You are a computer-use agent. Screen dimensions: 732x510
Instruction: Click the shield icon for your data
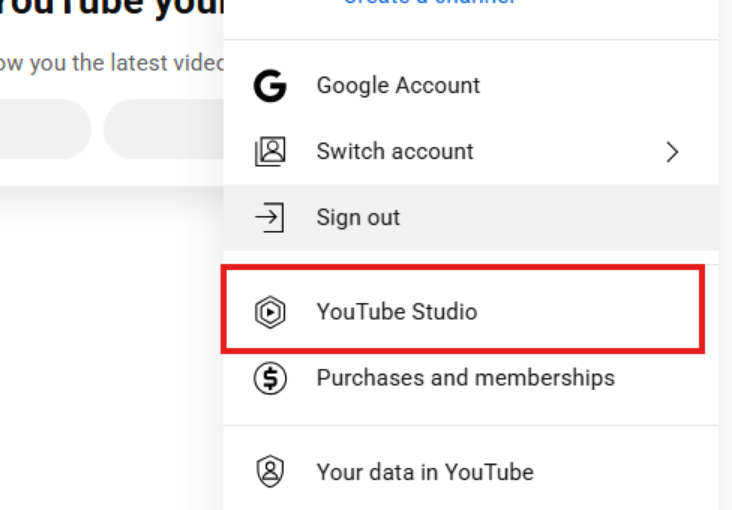click(x=270, y=471)
